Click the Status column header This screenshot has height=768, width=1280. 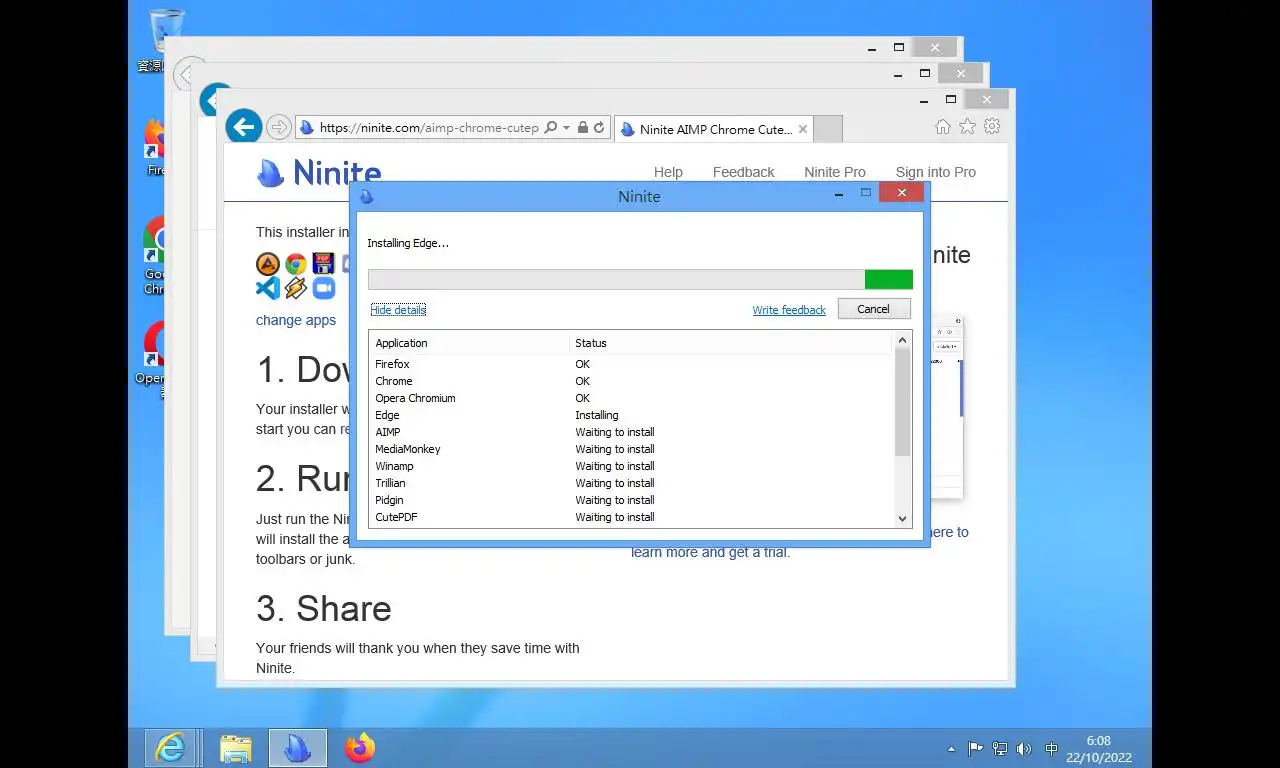(730, 343)
